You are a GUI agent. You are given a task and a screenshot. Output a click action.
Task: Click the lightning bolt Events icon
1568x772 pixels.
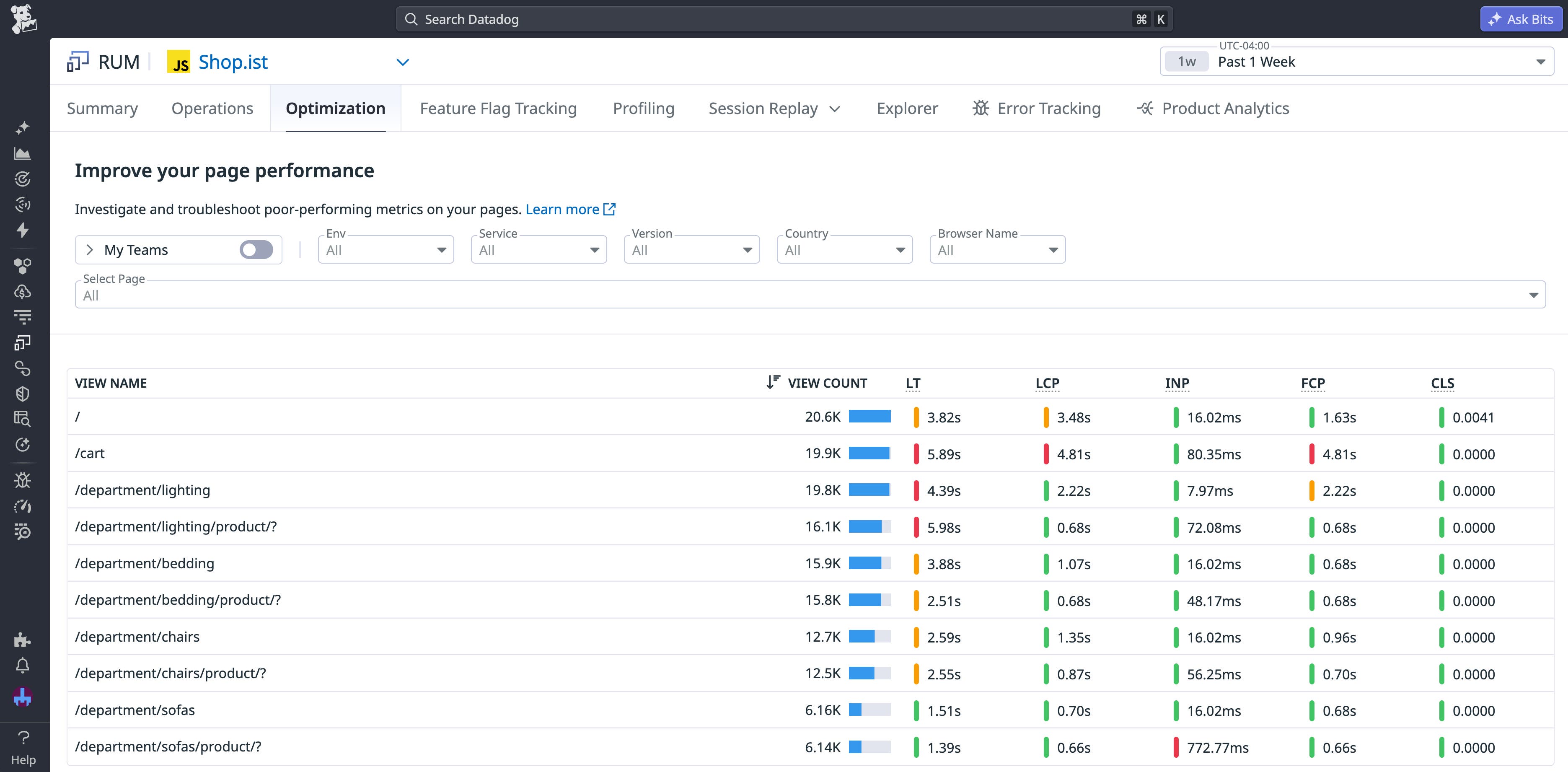coord(23,231)
